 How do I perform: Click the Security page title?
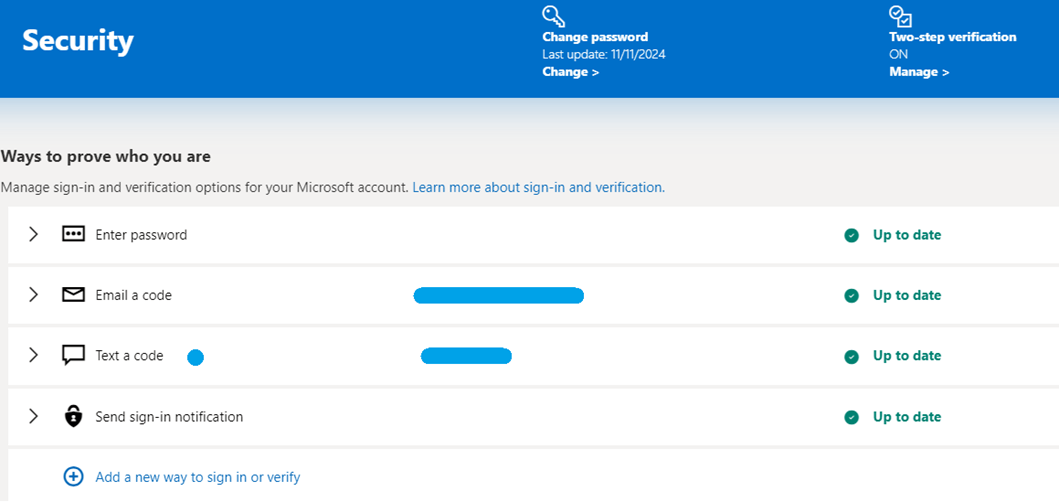point(78,41)
